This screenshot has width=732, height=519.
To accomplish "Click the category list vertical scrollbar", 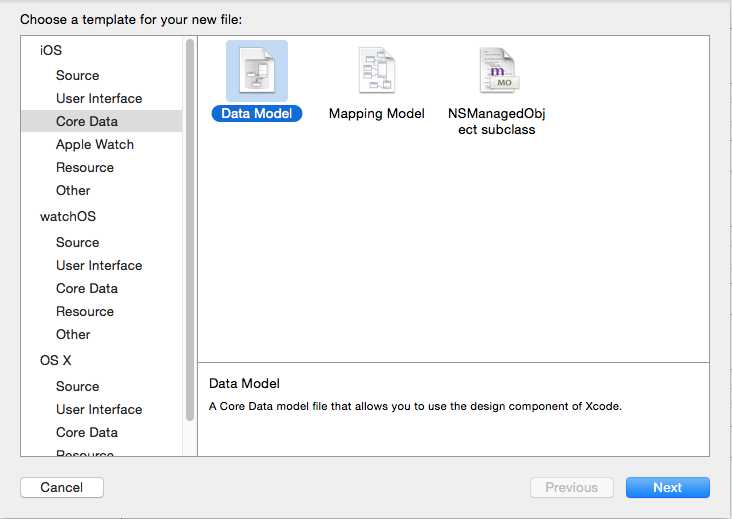I will coord(190,230).
